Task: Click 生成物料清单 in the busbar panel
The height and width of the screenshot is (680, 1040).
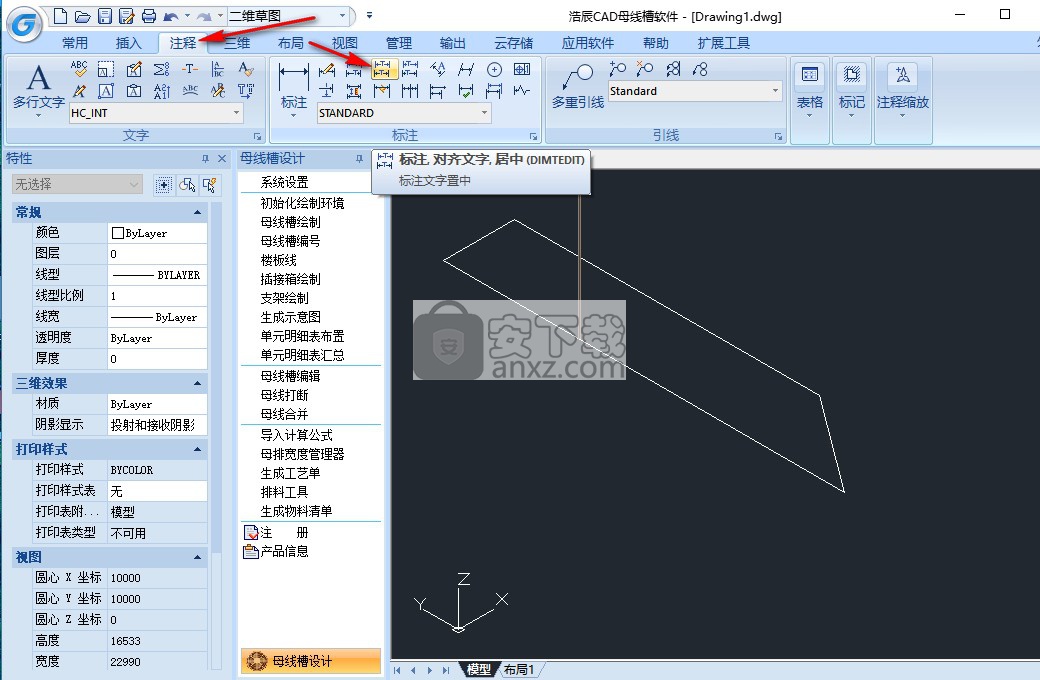Action: 296,511
